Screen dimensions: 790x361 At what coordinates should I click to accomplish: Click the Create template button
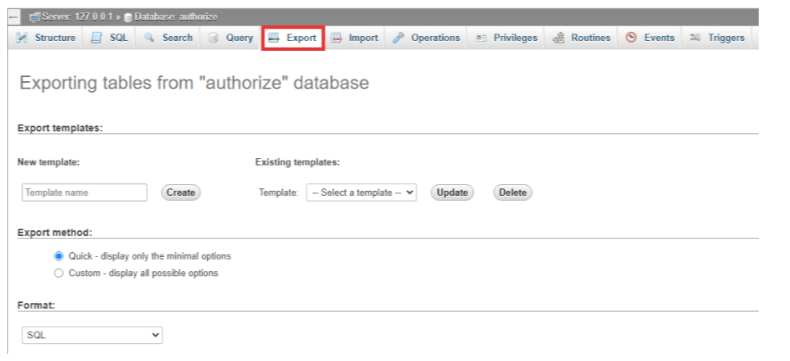[x=181, y=192]
